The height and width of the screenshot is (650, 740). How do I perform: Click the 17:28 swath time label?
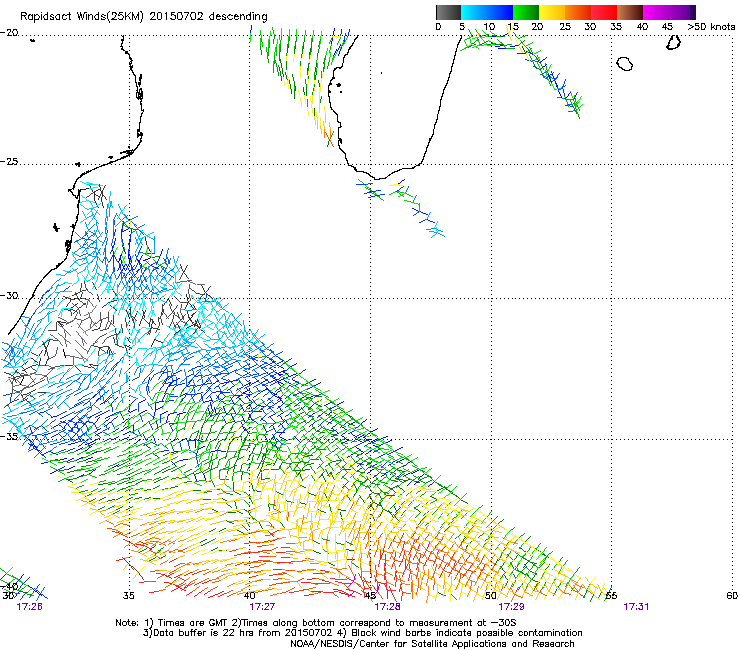click(x=387, y=607)
